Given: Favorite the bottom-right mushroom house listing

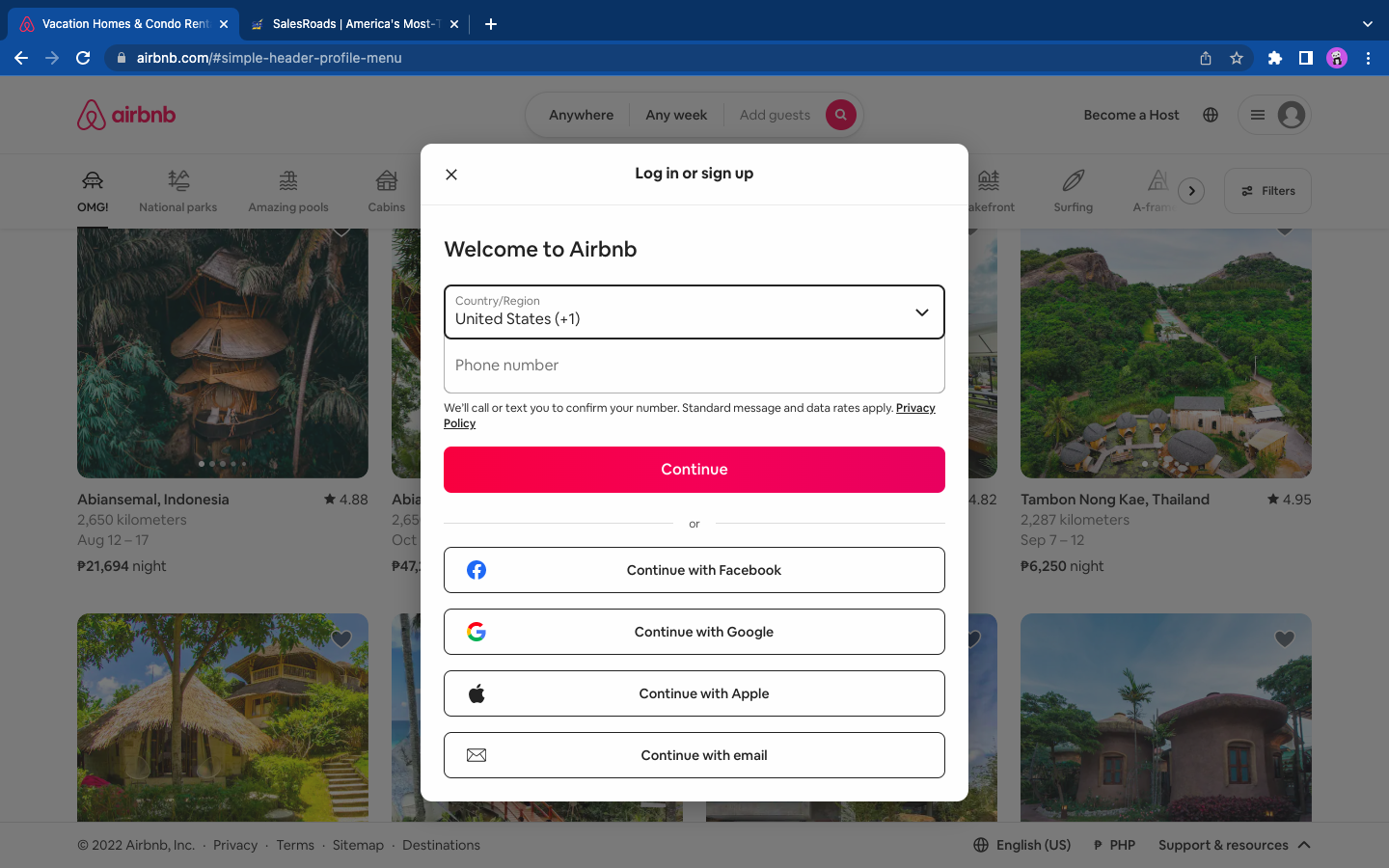Looking at the screenshot, I should pyautogui.click(x=1285, y=638).
